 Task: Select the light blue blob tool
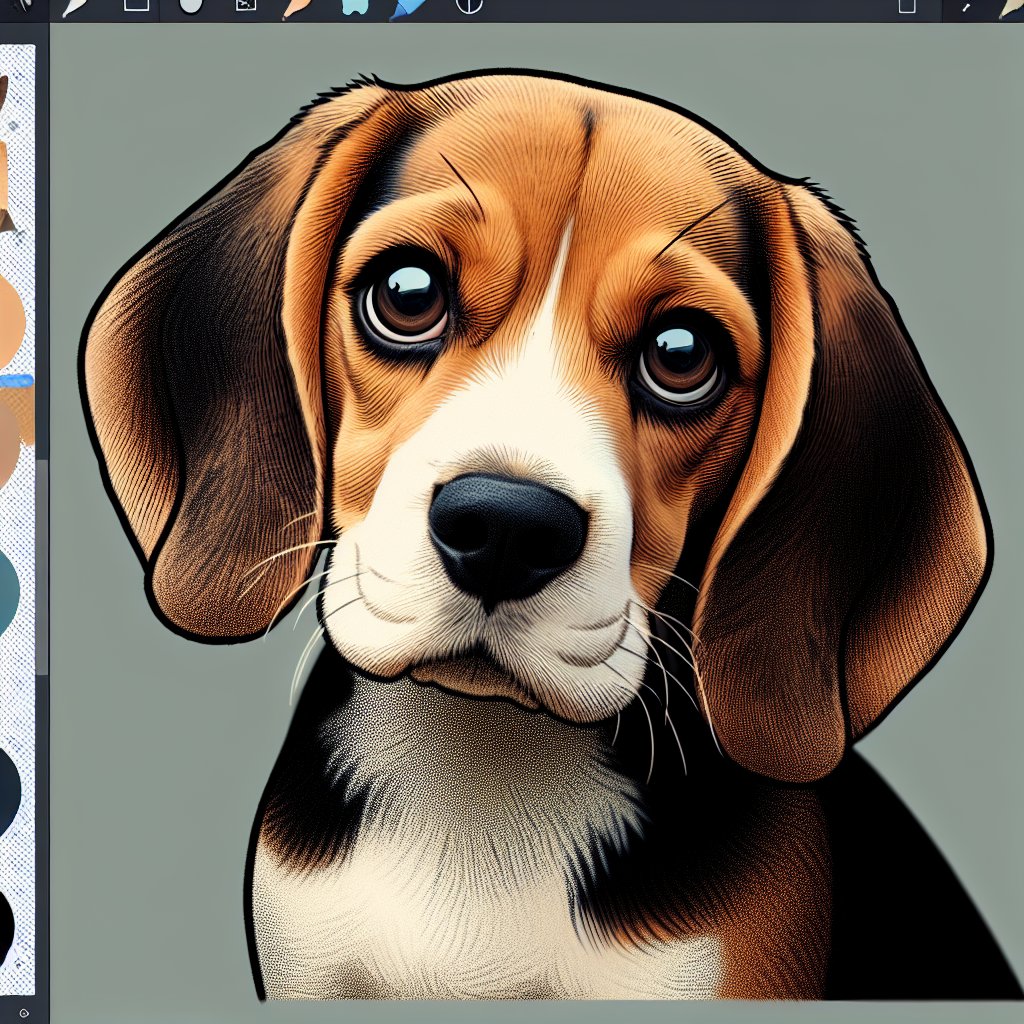click(355, 7)
